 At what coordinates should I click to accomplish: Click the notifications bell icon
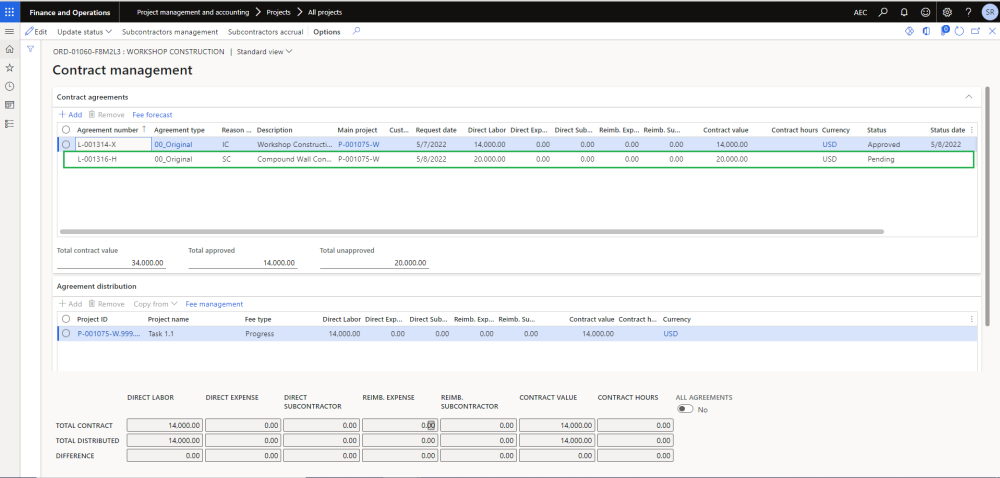pyautogui.click(x=904, y=12)
